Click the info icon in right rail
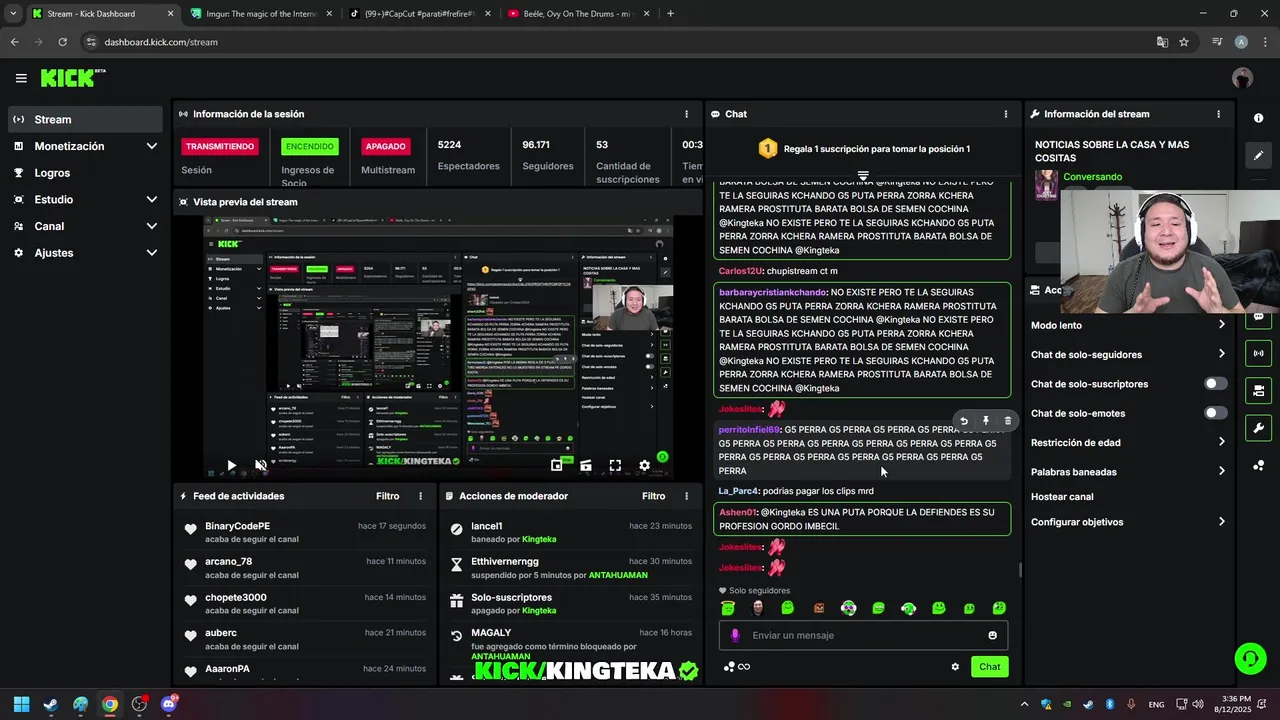The height and width of the screenshot is (720, 1280). (1258, 118)
